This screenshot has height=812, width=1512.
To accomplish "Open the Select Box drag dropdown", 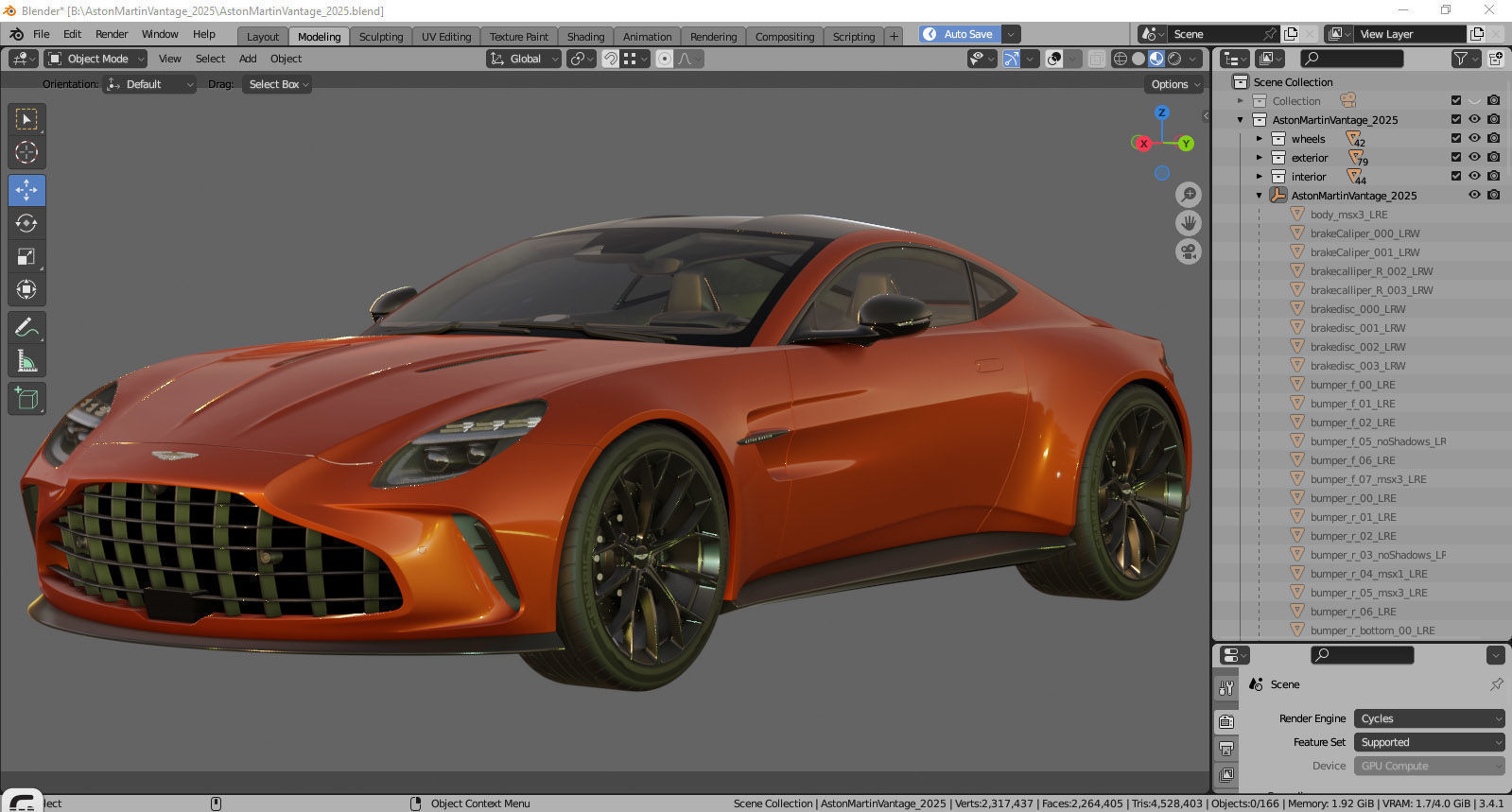I will point(277,84).
